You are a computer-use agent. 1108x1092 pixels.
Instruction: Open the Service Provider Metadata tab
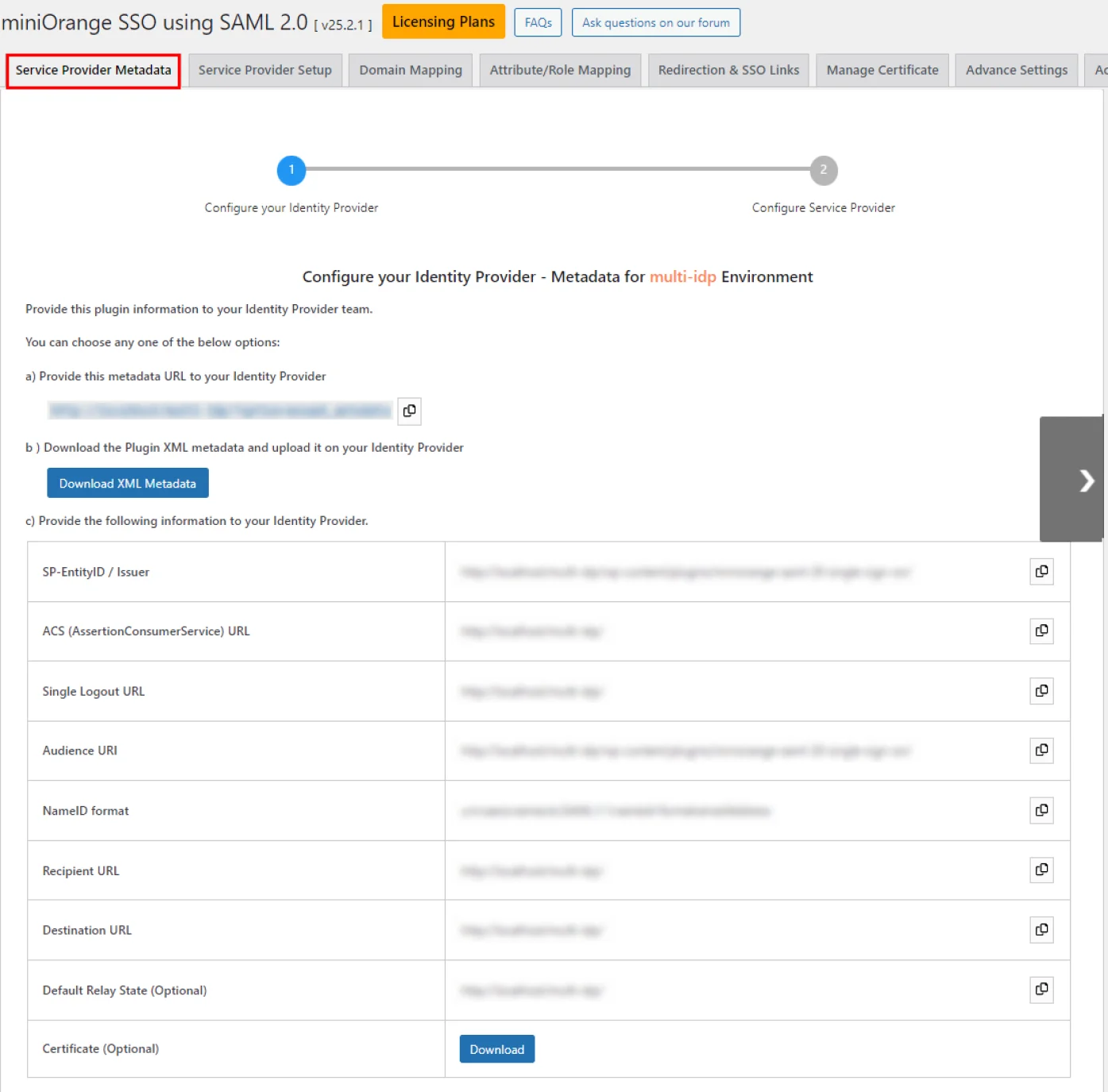coord(93,71)
